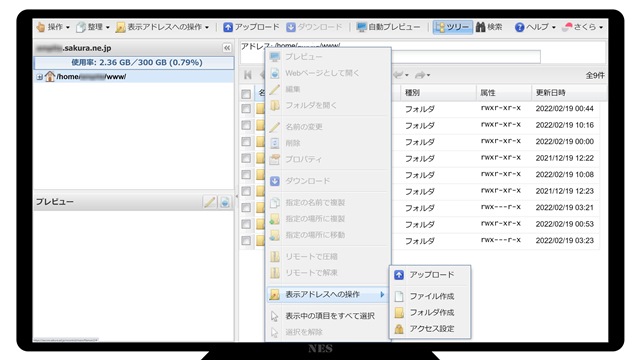Click フォルダ作成 folder icon in submenu
This screenshot has height=360, width=640.
point(399,313)
